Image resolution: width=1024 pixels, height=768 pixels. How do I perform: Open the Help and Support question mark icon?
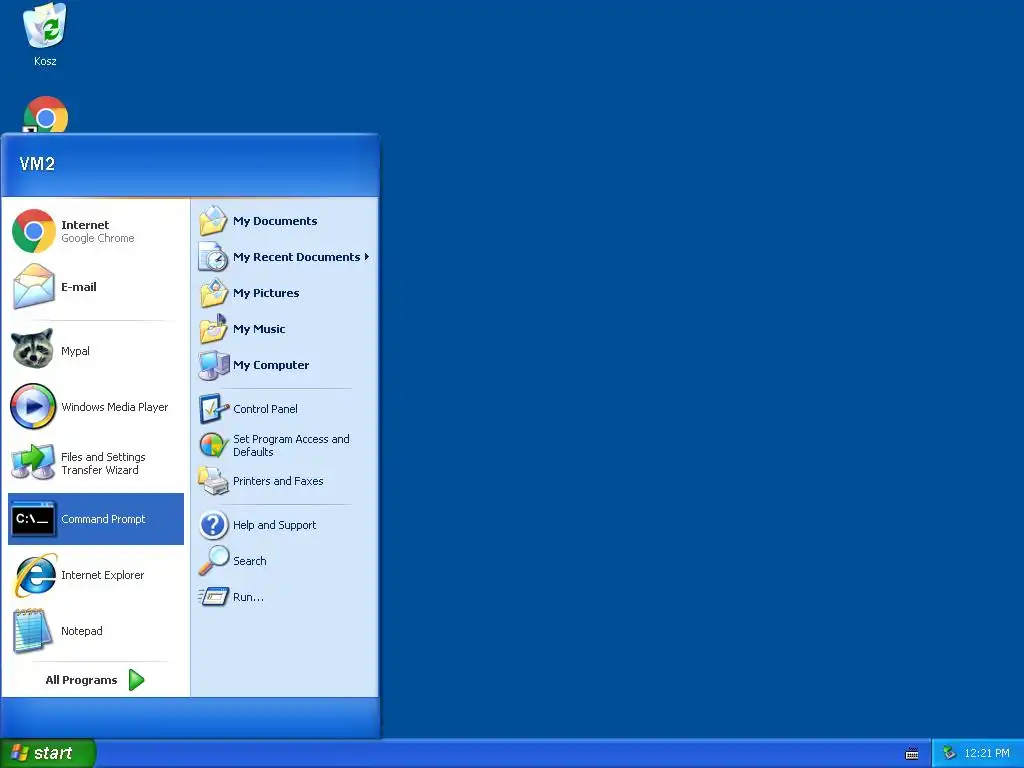[214, 525]
